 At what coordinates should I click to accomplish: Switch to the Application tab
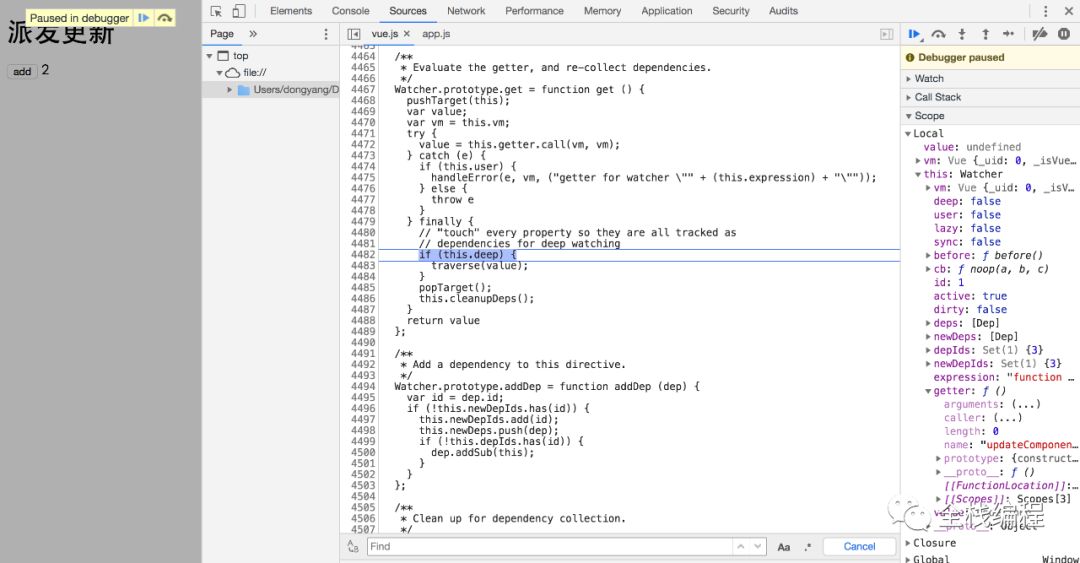pyautogui.click(x=667, y=11)
